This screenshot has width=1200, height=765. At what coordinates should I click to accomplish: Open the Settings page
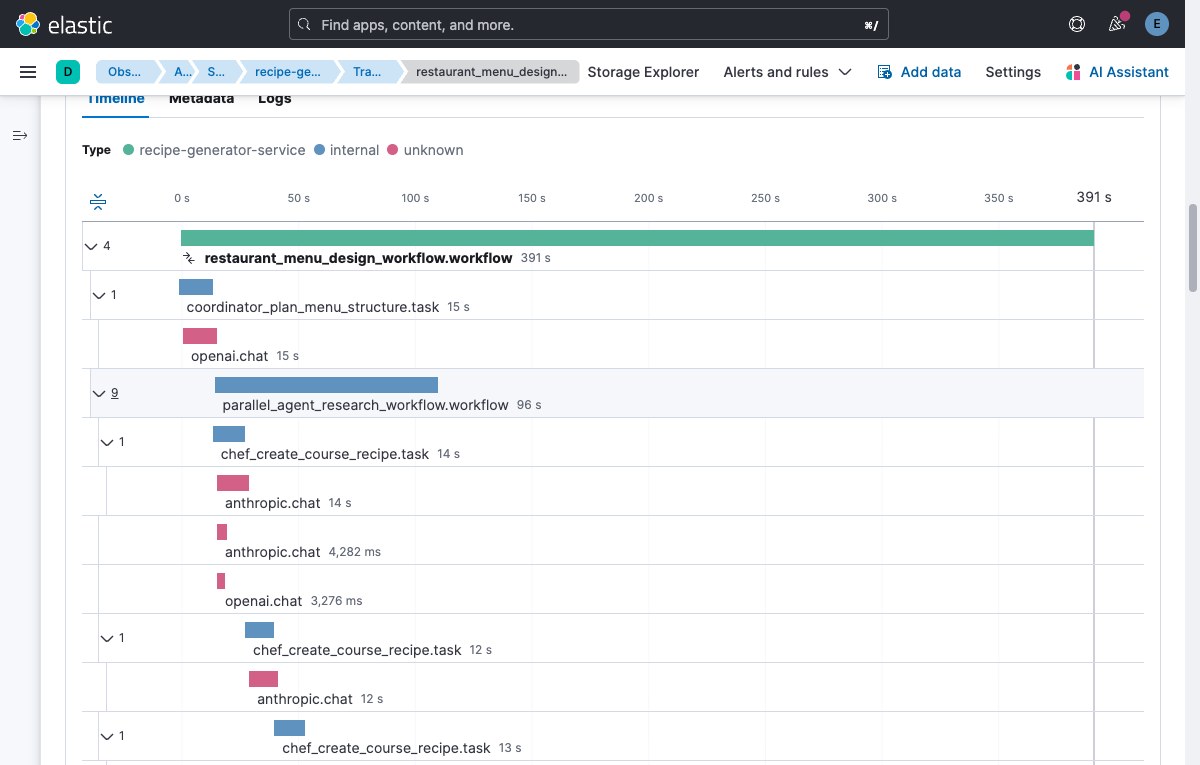[1012, 71]
